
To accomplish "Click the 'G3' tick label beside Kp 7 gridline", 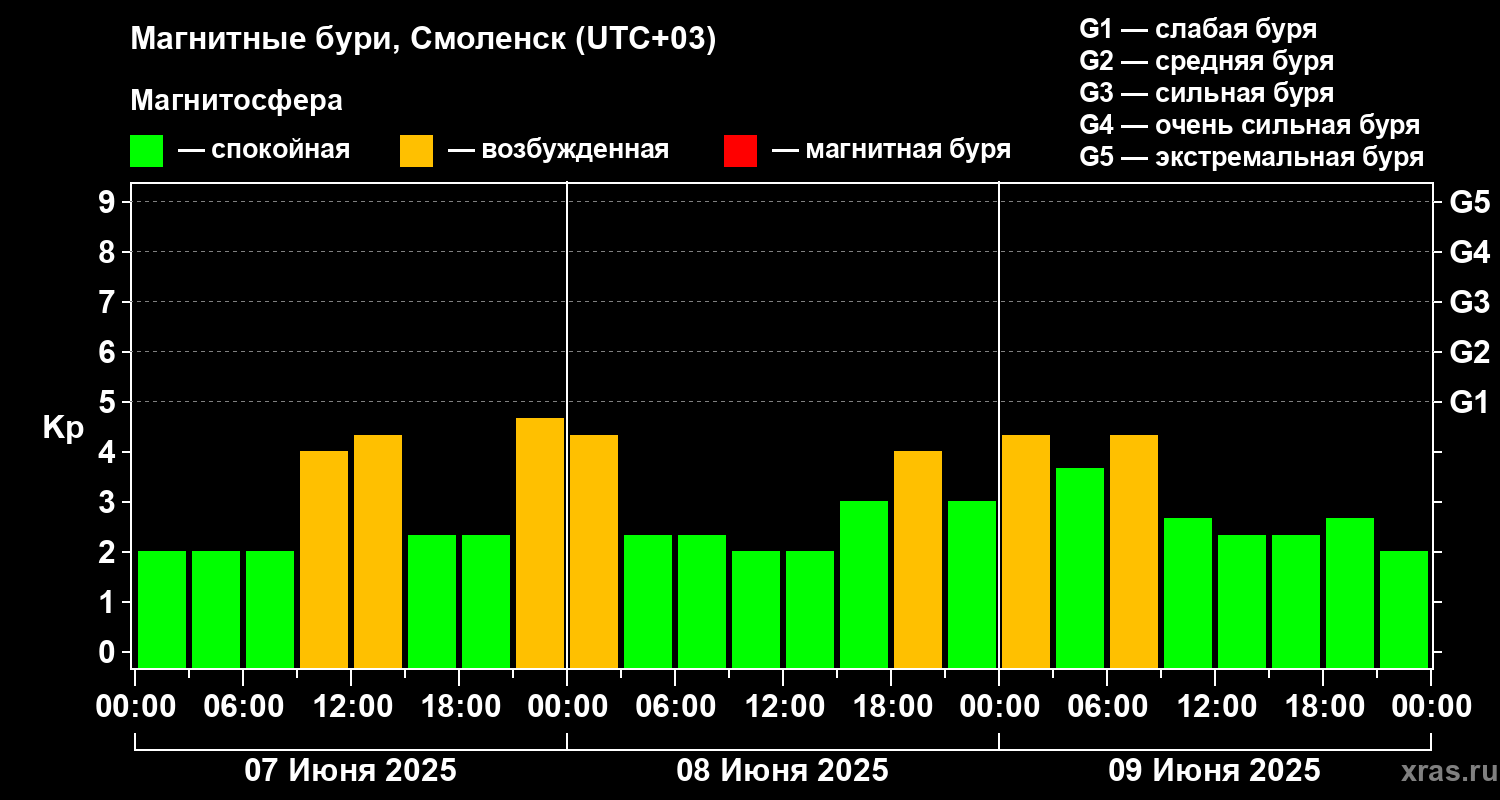I will pyautogui.click(x=1469, y=302).
